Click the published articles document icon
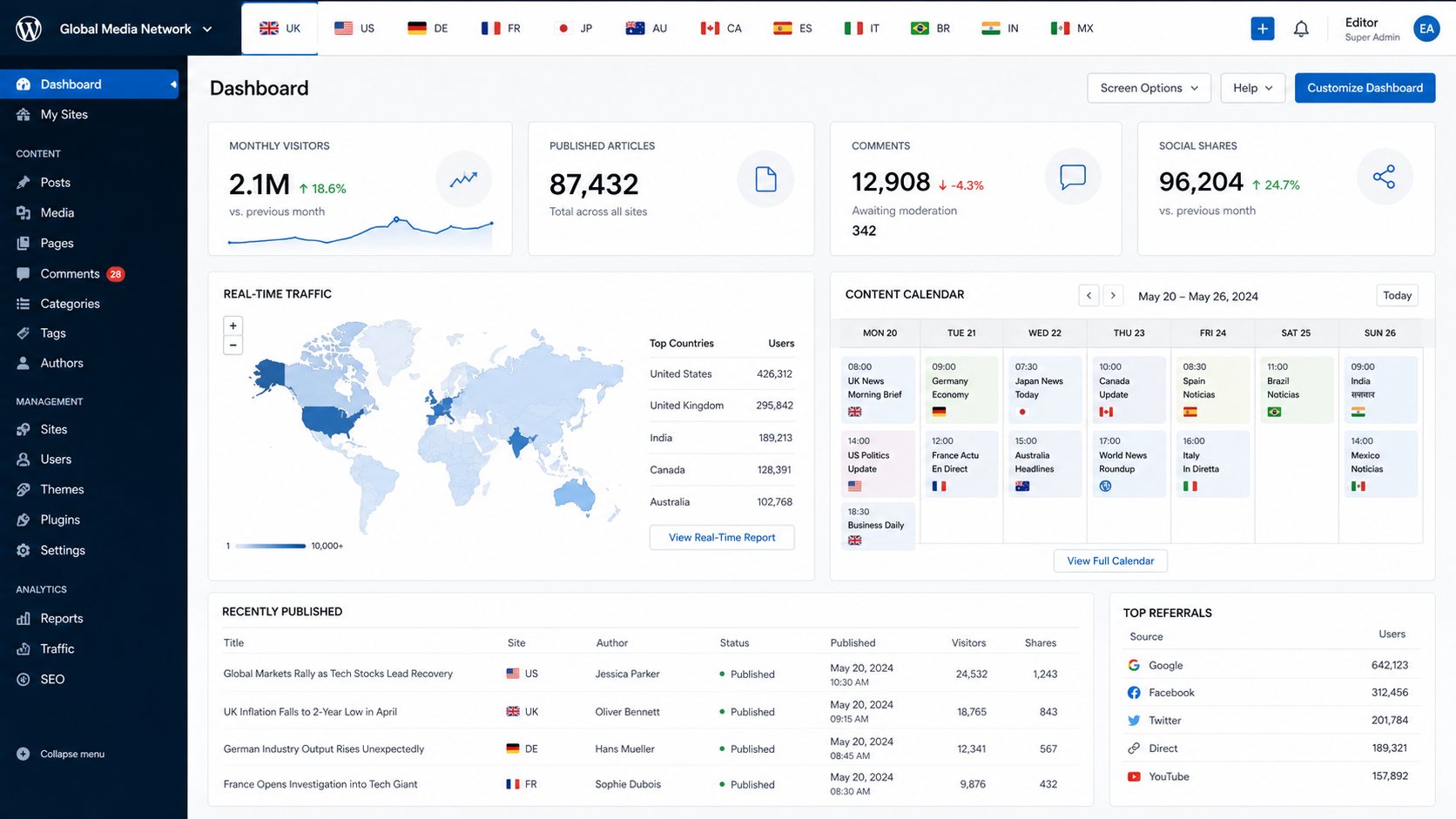Viewport: 1456px width, 819px height. tap(765, 179)
